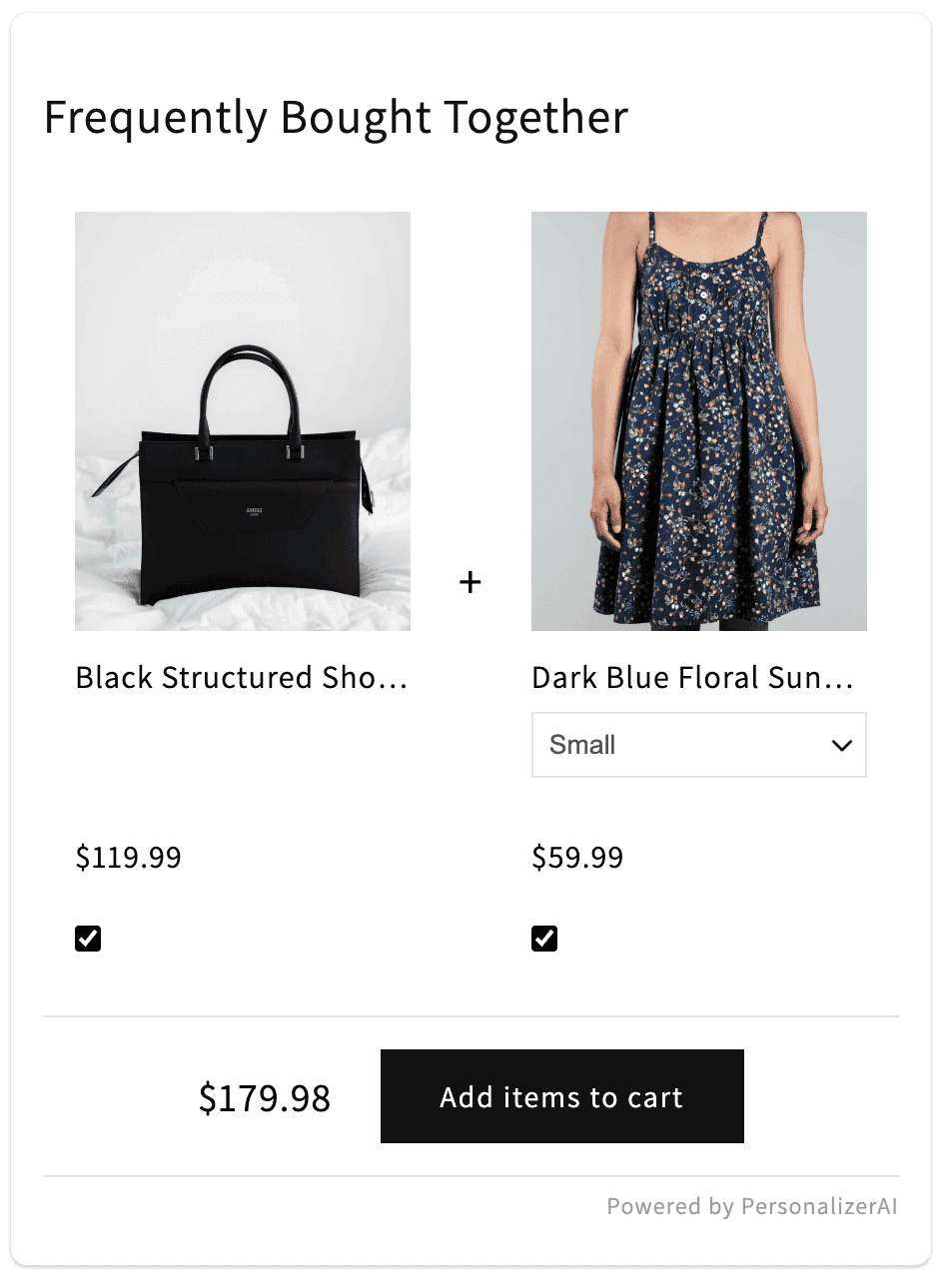This screenshot has height=1288, width=949.
Task: Click the $119.99 handbag price
Action: pos(129,858)
